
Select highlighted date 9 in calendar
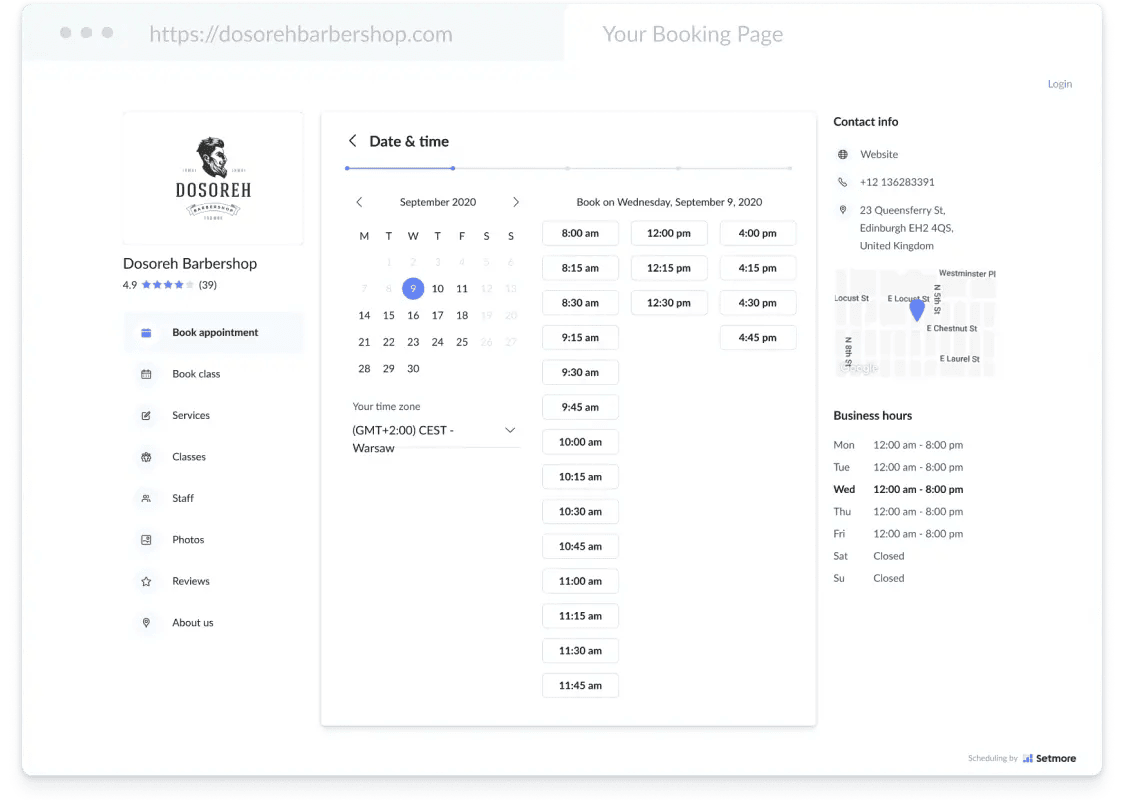pyautogui.click(x=413, y=289)
